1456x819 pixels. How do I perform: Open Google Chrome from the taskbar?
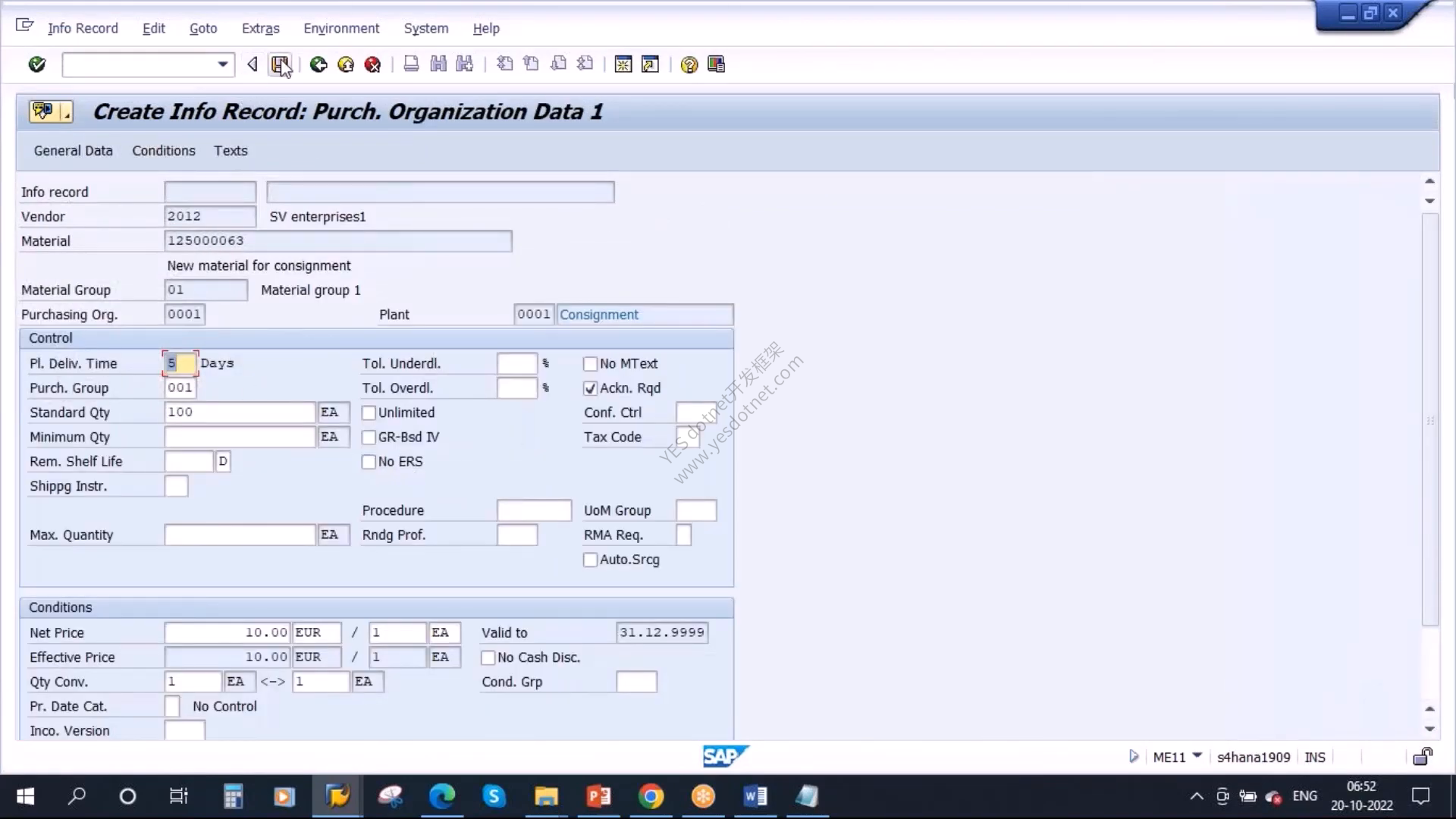[651, 796]
